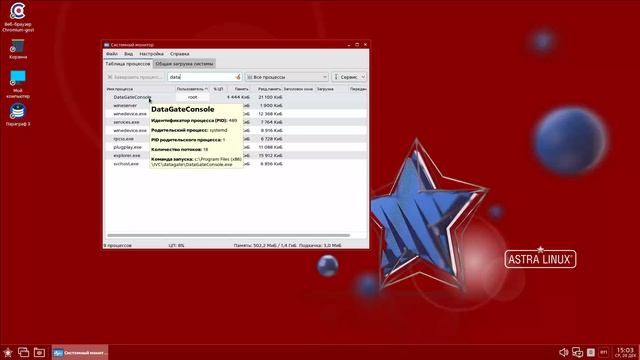This screenshot has width=640, height=360.
Task: Open the Сервис dropdown button
Action: click(x=349, y=77)
